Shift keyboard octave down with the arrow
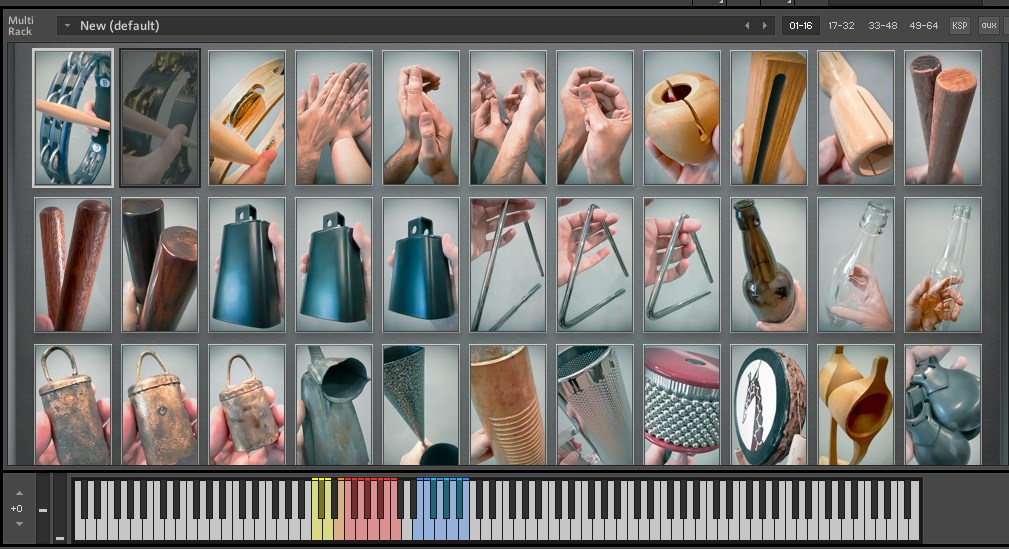Screen dimensions: 1009x549 [19, 524]
